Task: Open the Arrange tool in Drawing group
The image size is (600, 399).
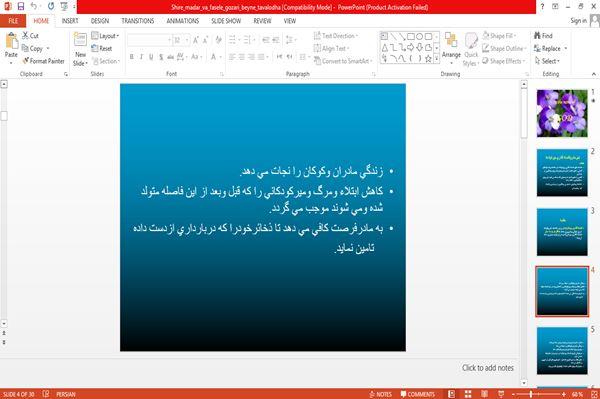Action: (451, 46)
